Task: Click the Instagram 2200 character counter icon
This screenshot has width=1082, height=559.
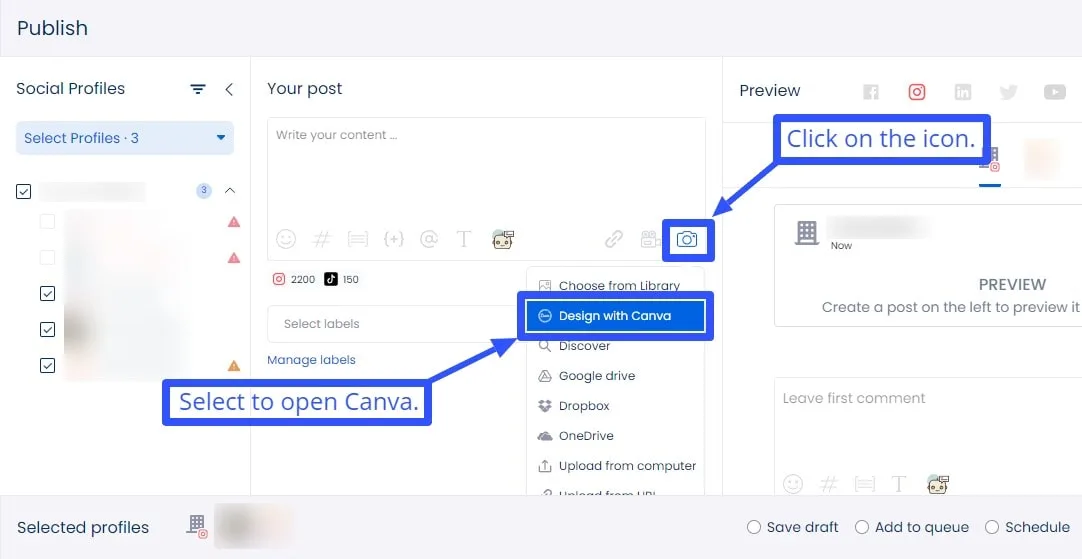Action: coord(279,280)
